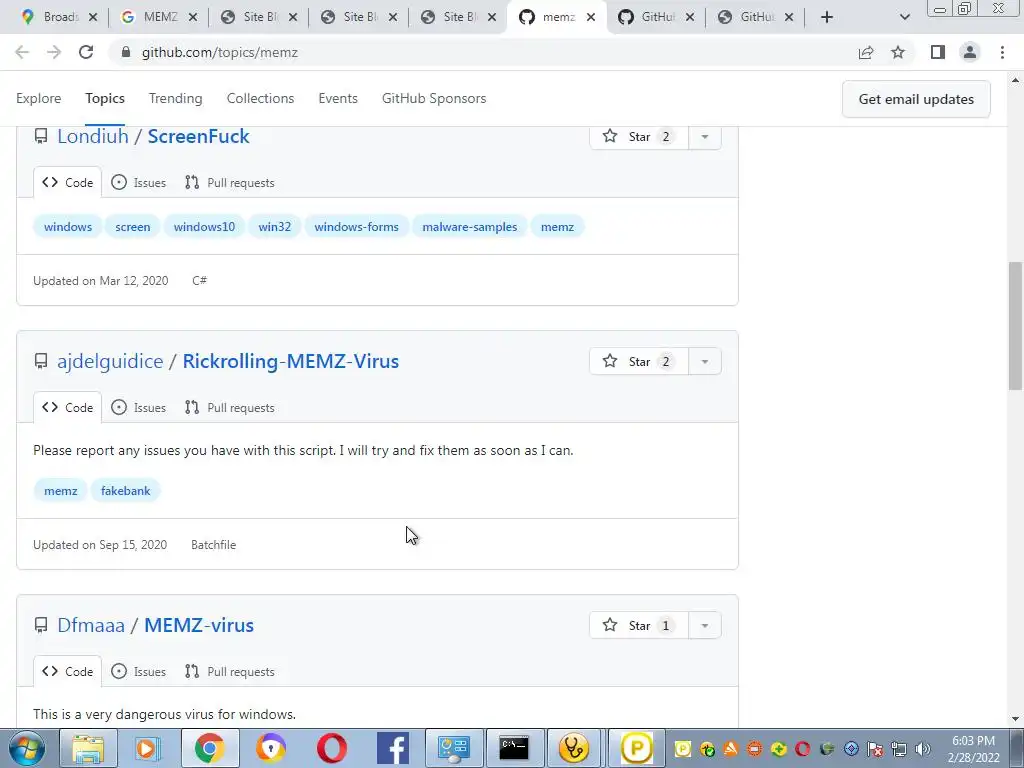Open the ScreenFuck repository link

point(199,136)
